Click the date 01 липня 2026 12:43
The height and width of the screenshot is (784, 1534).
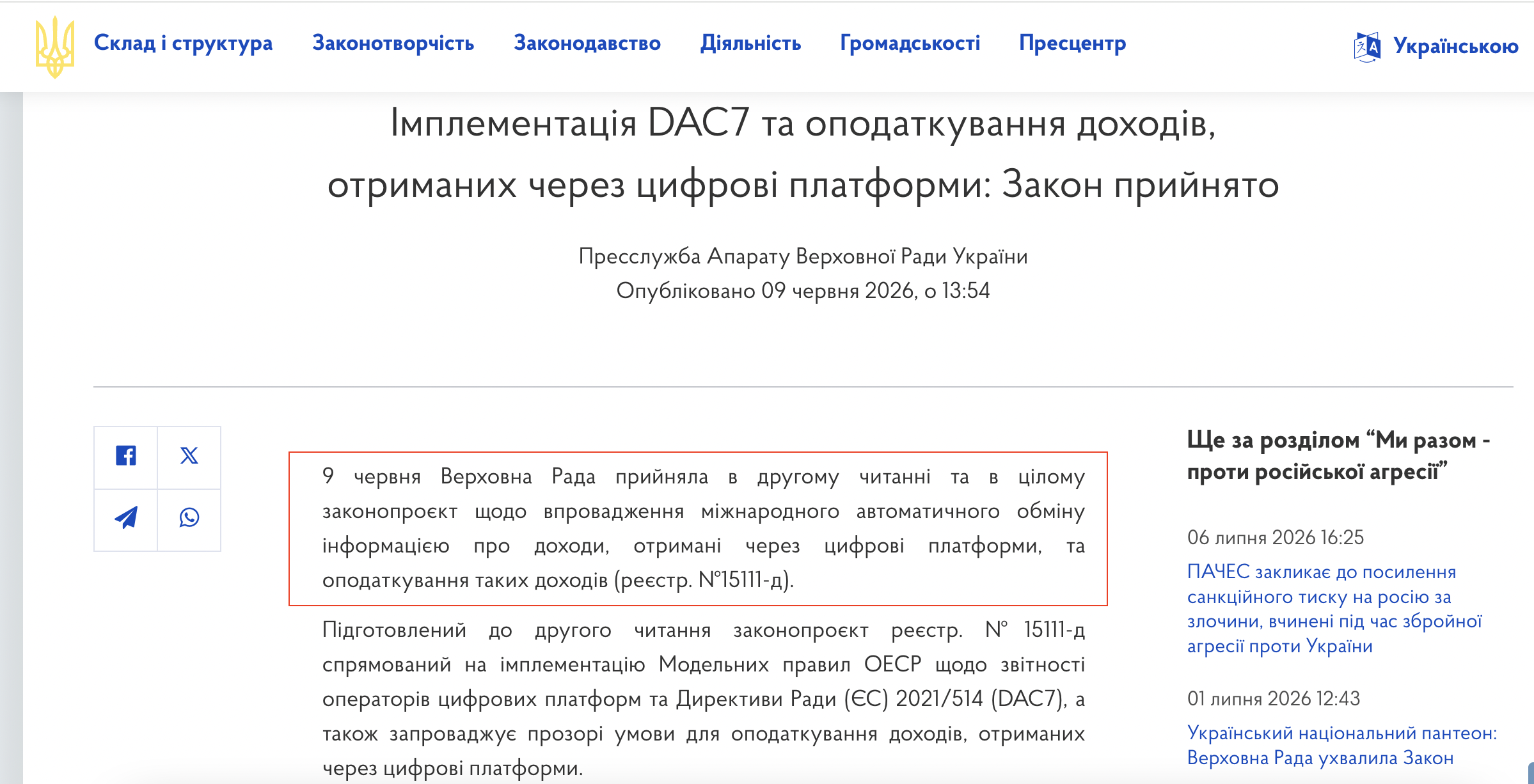(1274, 698)
